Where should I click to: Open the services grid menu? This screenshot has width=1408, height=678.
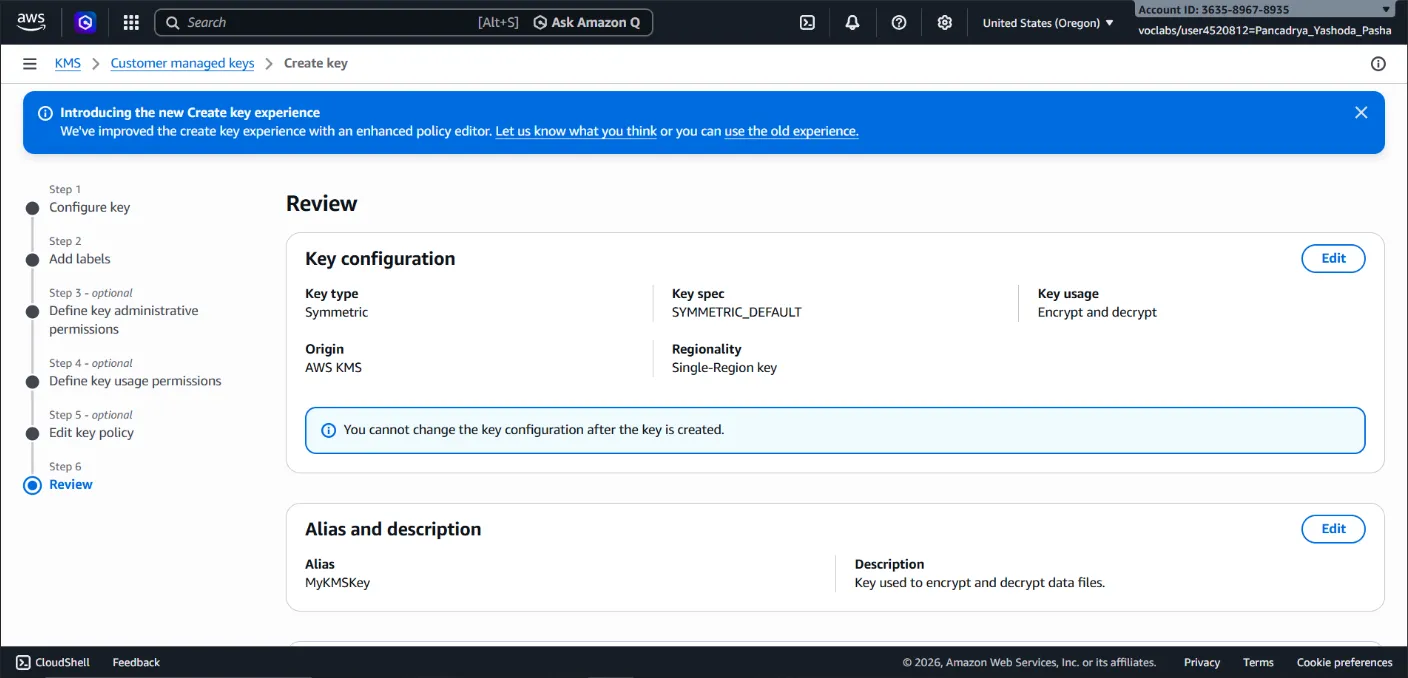[131, 22]
